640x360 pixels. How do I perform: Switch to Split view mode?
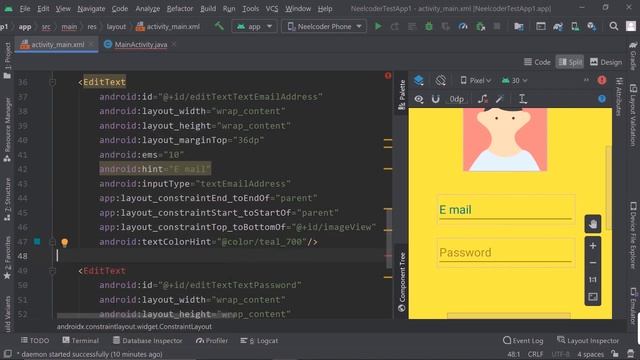click(570, 62)
